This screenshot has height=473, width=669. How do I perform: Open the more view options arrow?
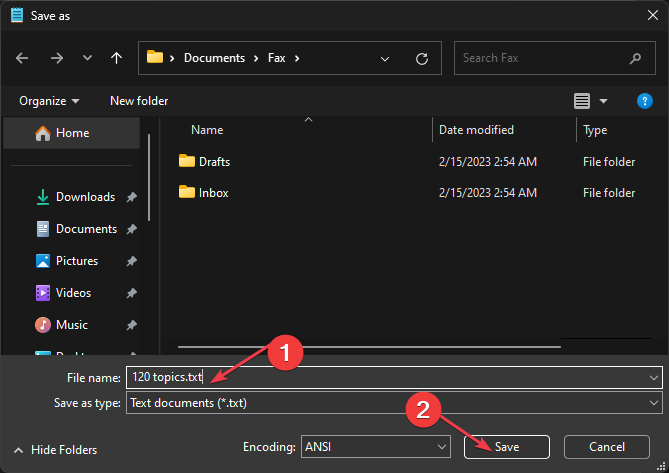(x=603, y=101)
